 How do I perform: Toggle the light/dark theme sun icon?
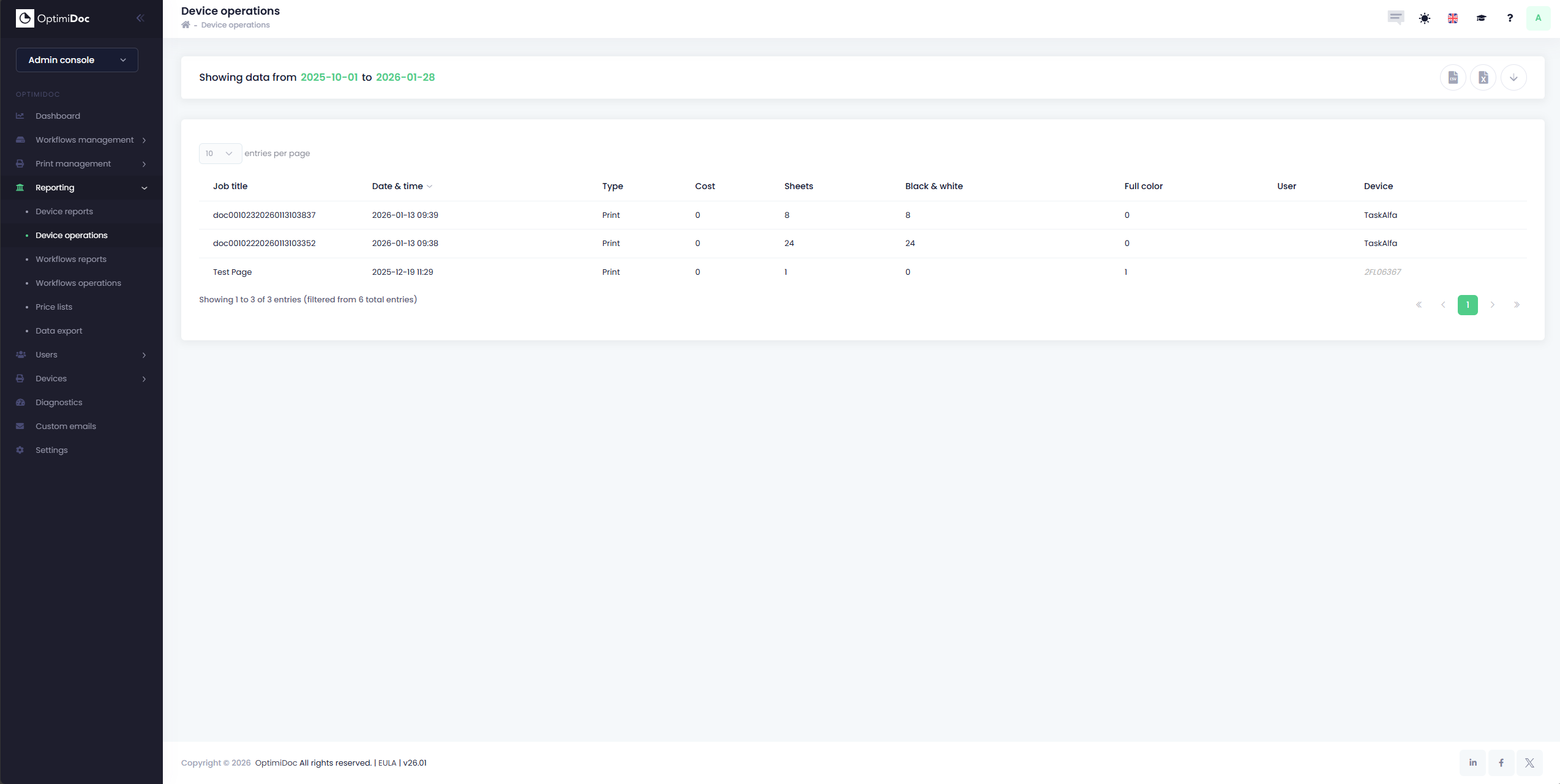1425,18
